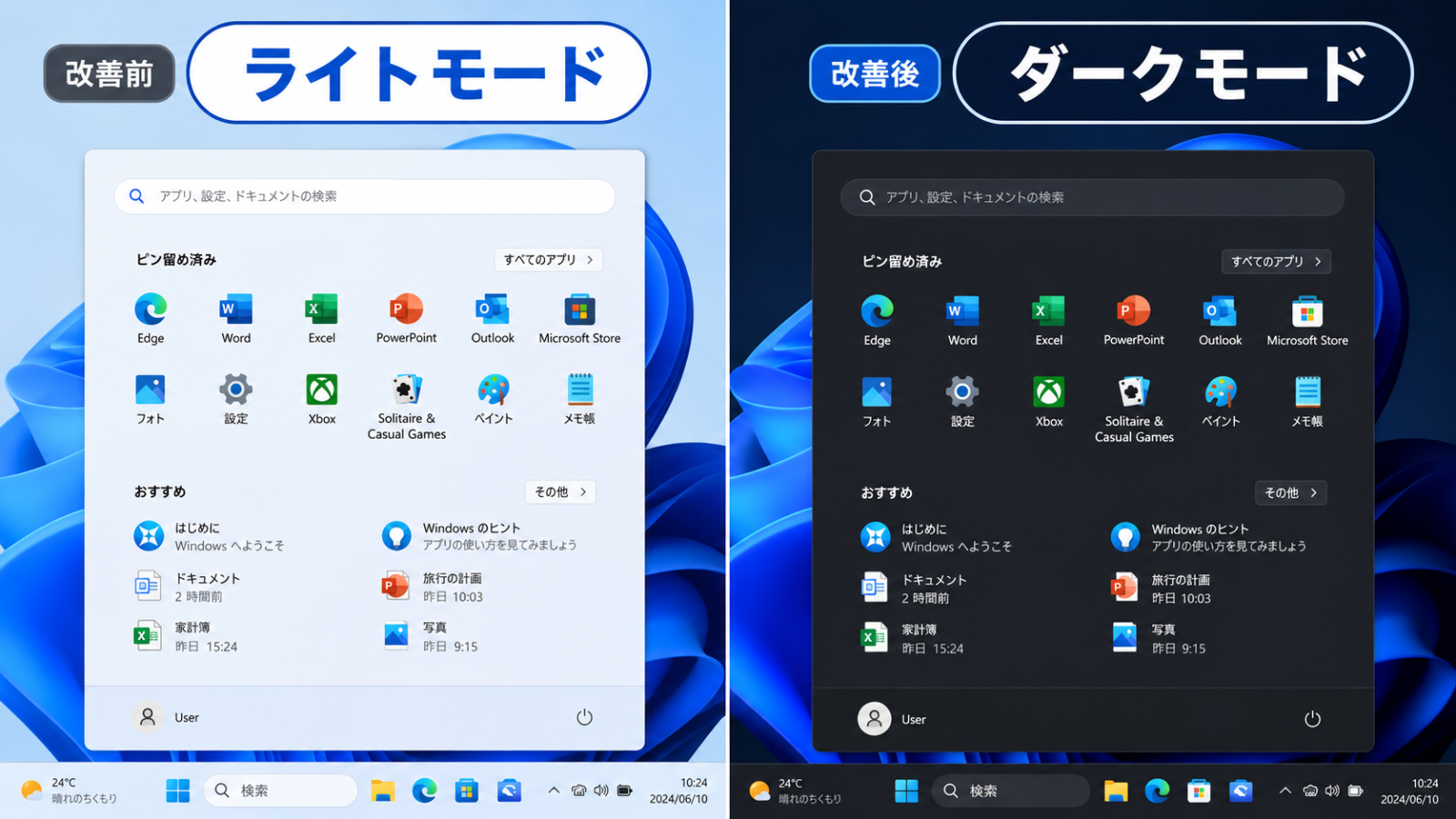Open power options in light mode menu
The image size is (1456, 819).
[584, 717]
